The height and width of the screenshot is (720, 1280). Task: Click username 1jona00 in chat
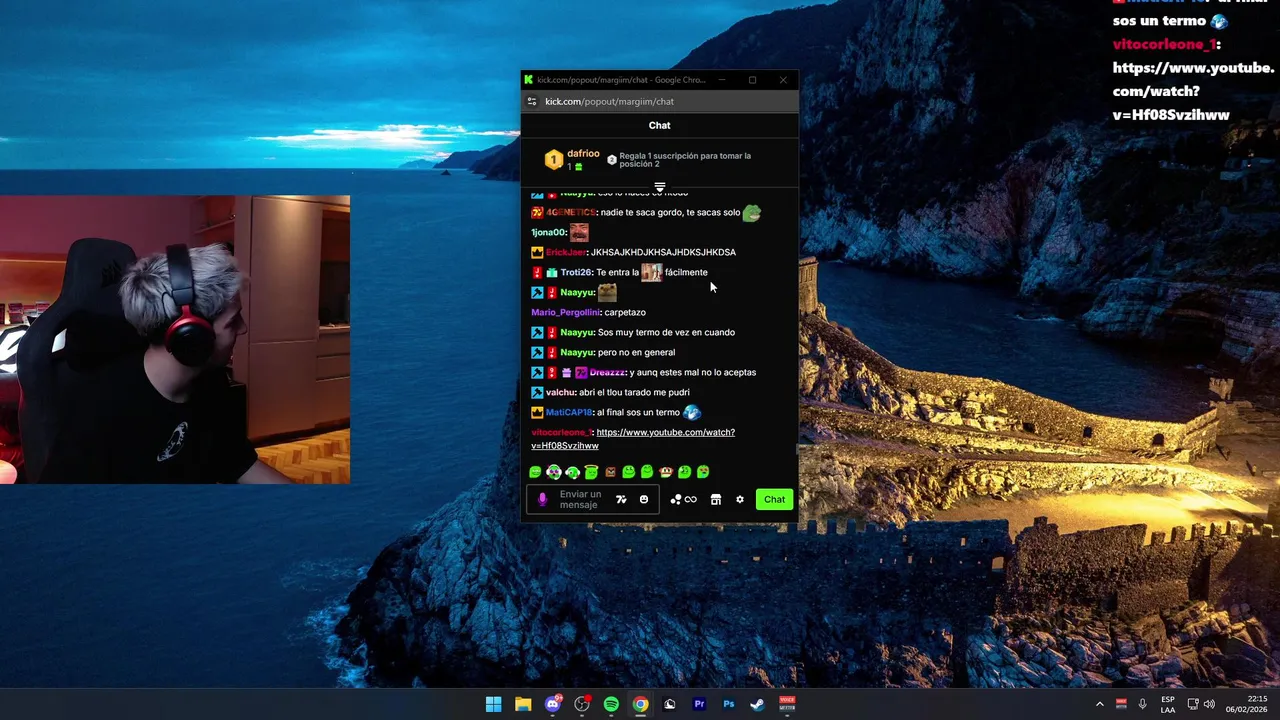[548, 232]
